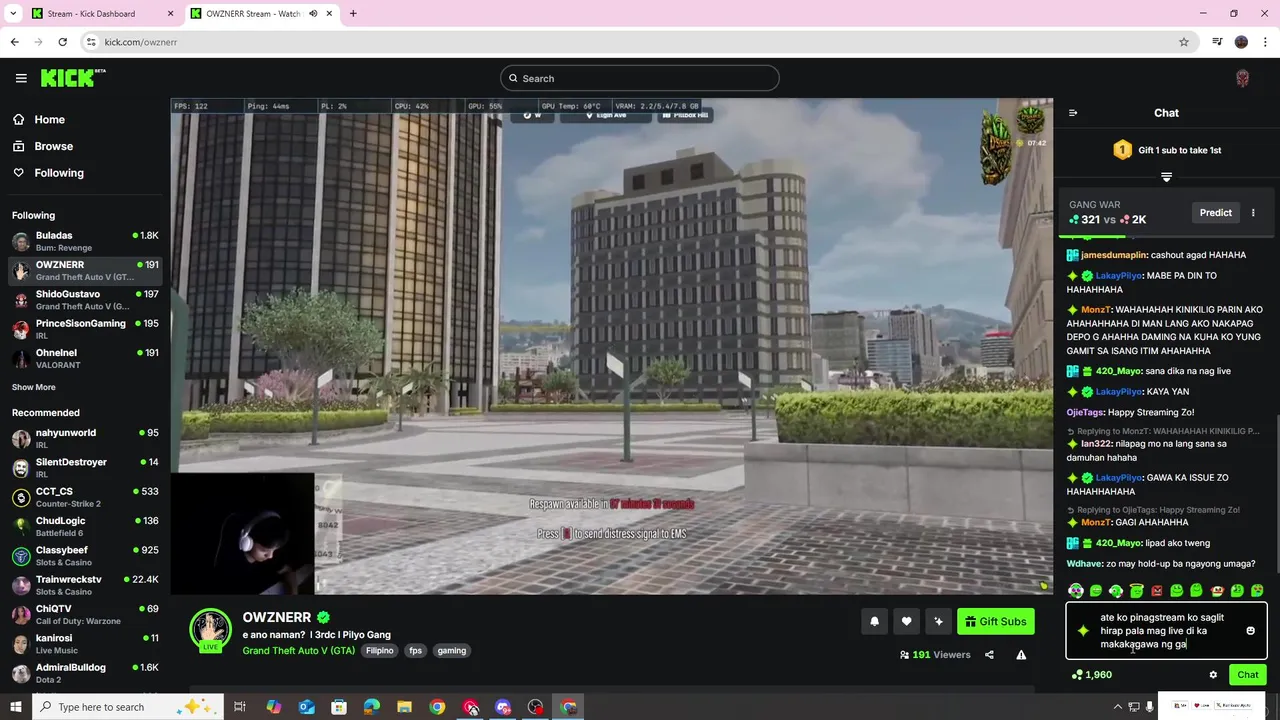Open Trainwreckstv recommended channel
1280x720 pixels.
(85, 585)
